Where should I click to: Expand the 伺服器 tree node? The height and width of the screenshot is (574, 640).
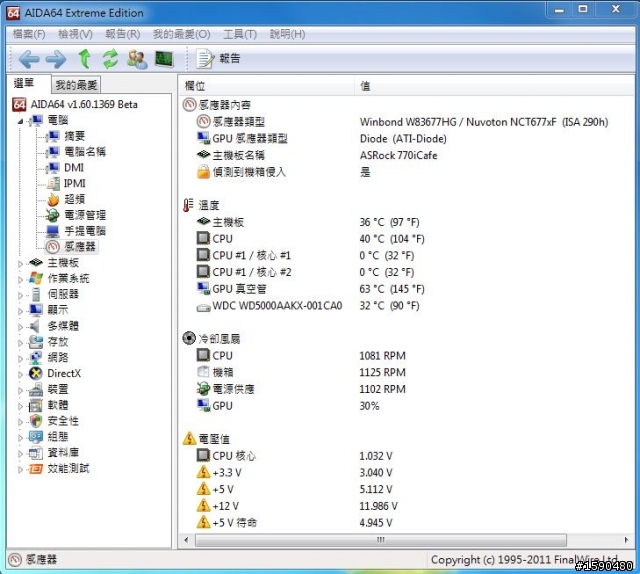pos(20,295)
